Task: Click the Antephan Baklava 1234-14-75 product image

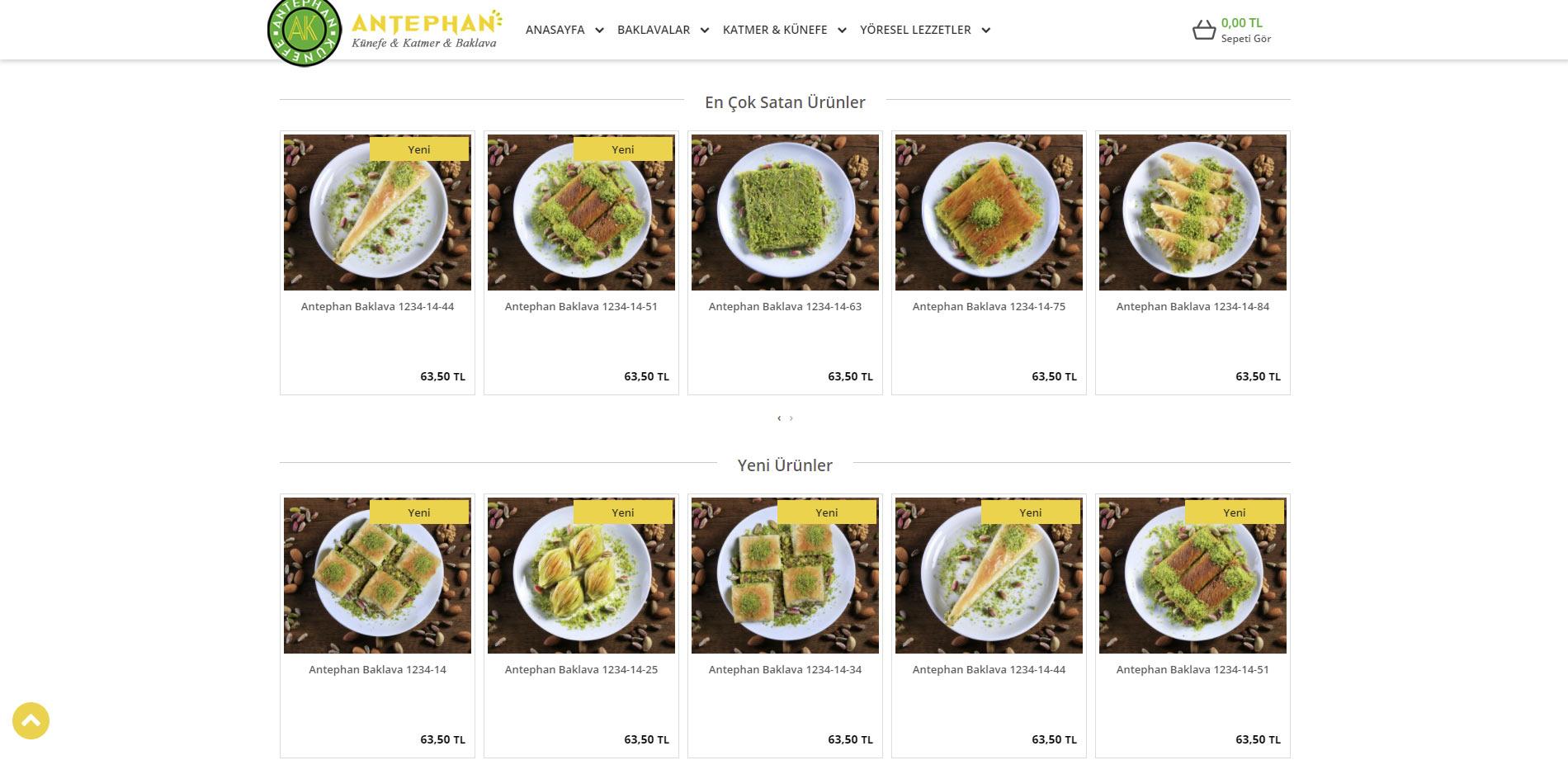Action: tap(989, 212)
